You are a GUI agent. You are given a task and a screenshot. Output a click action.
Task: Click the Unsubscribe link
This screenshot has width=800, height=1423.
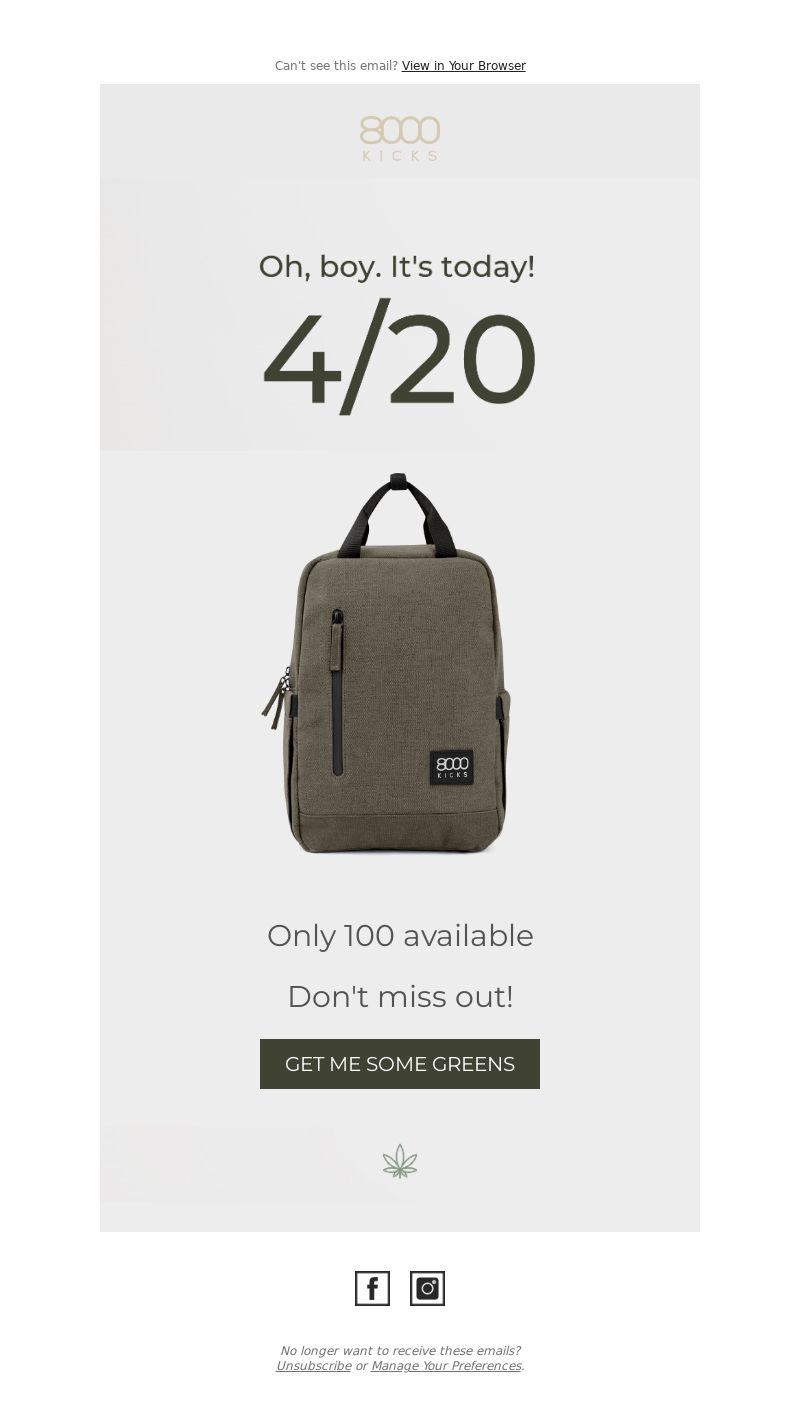coord(313,1366)
